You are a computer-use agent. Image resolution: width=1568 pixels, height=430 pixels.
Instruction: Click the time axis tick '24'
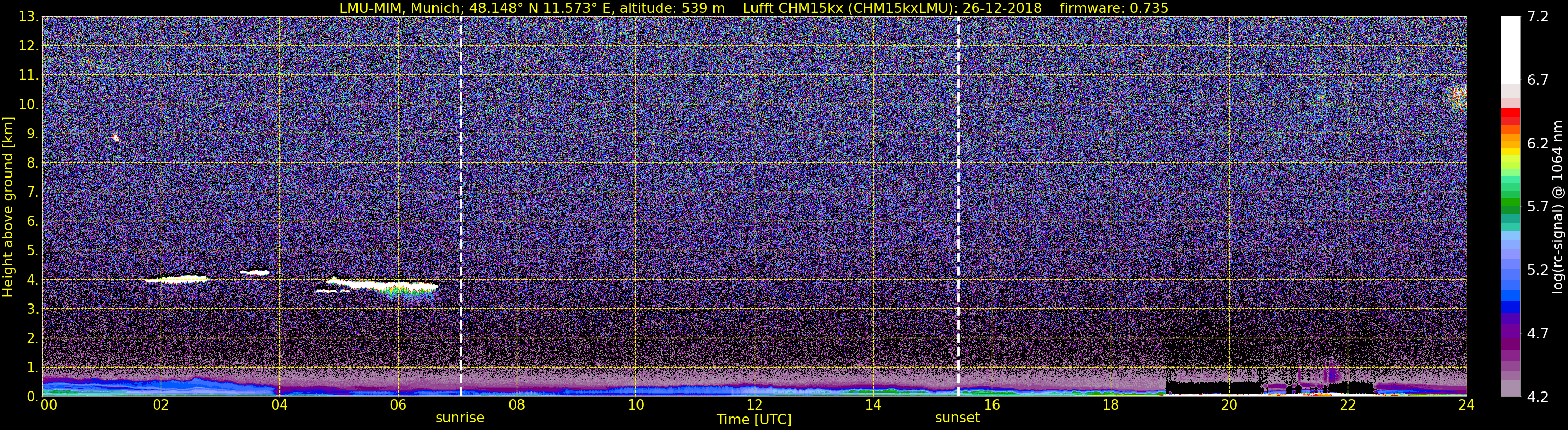coord(1467,405)
